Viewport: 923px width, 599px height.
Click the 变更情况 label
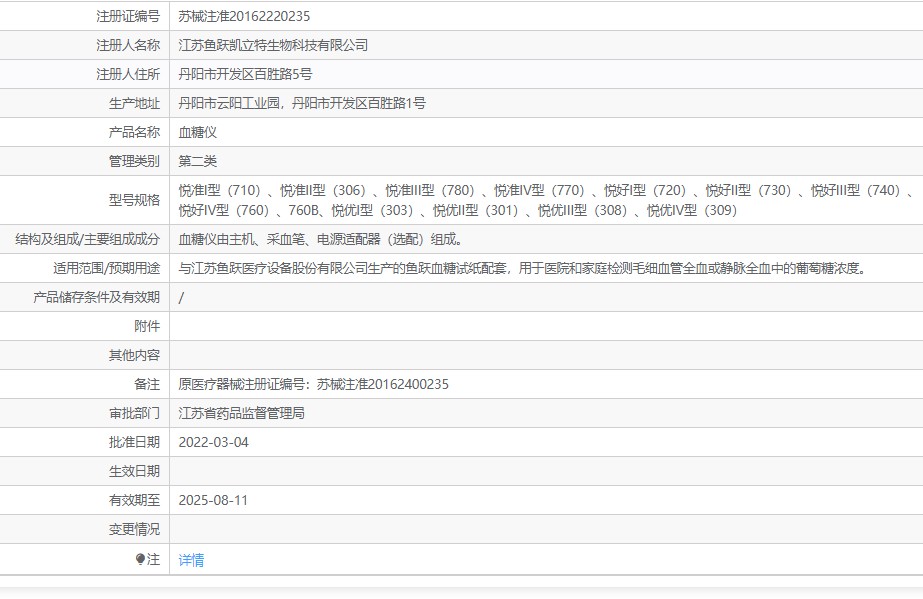pos(134,529)
